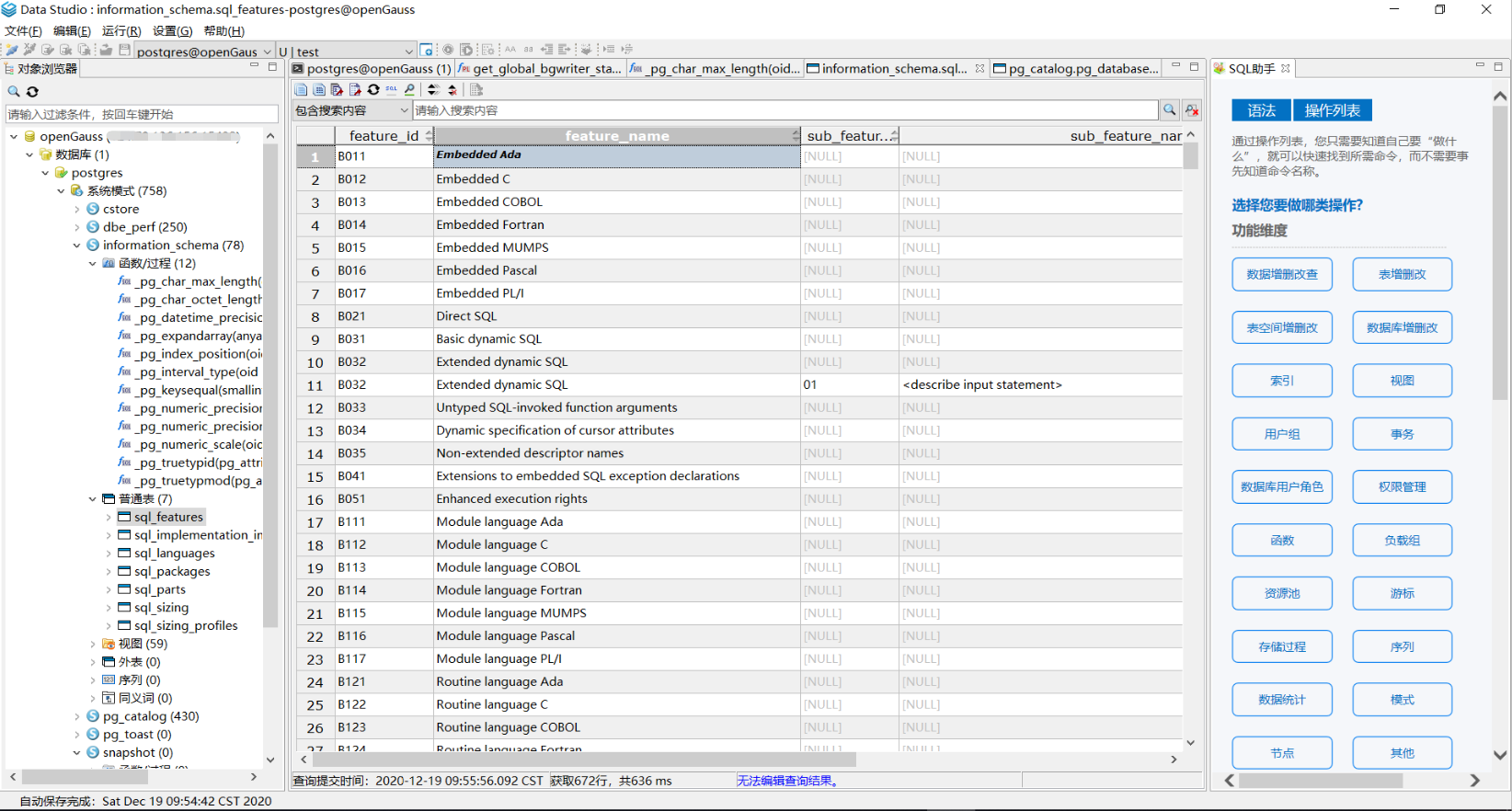This screenshot has width=1512, height=811.
Task: Click the 请输入搜索内容 search input field
Action: [x=785, y=110]
